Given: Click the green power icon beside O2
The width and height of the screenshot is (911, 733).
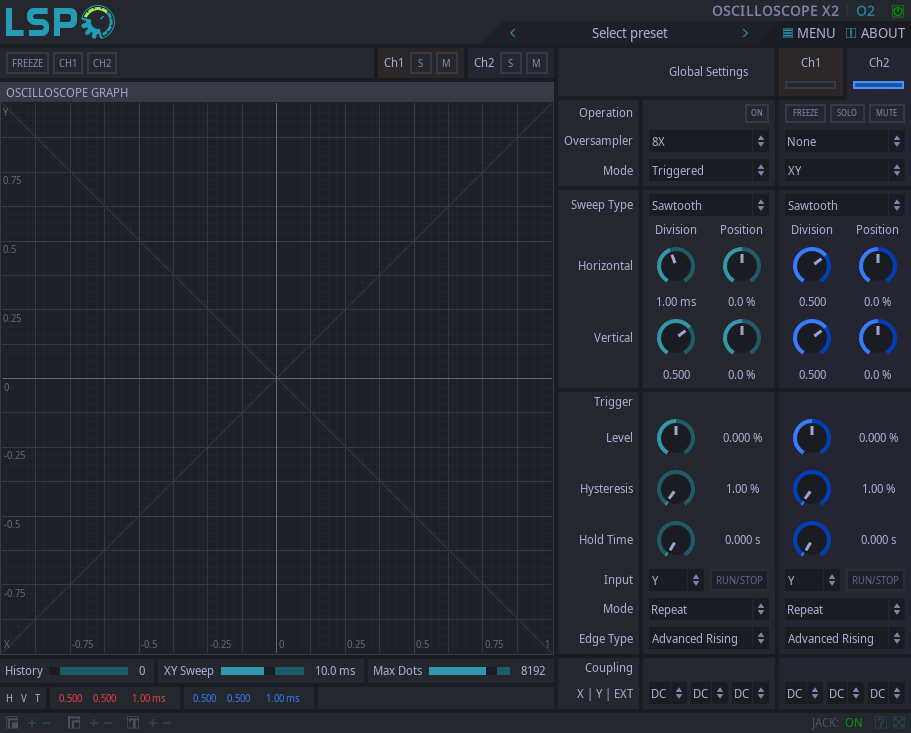Looking at the screenshot, I should click(897, 11).
